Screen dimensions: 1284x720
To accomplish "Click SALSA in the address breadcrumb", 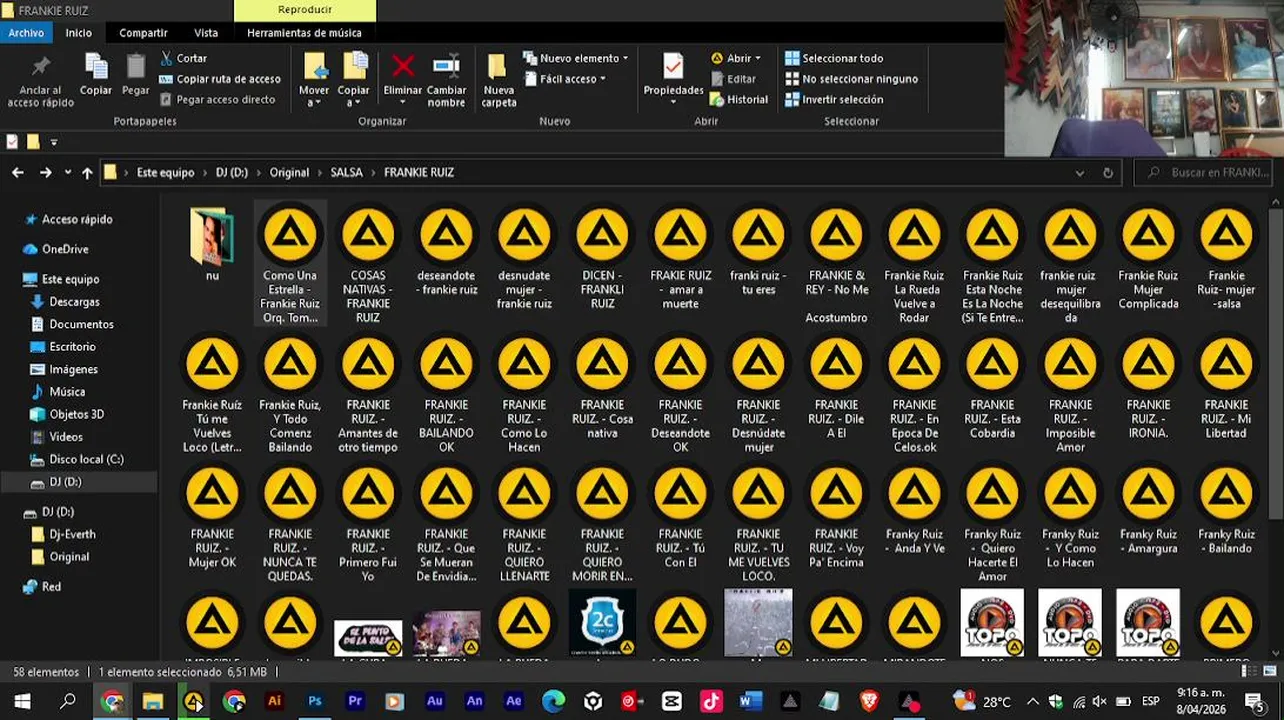I will (347, 173).
